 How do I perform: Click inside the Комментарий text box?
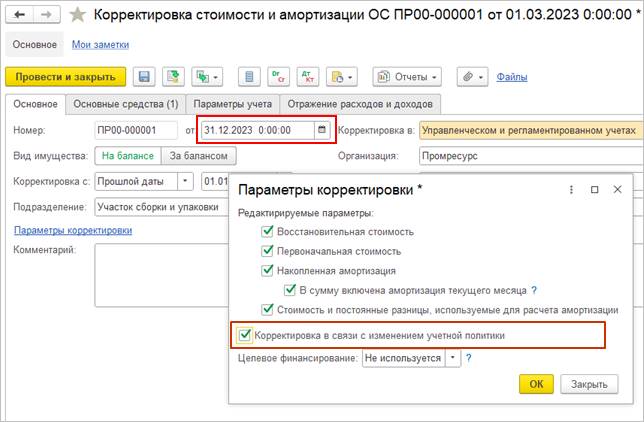tap(162, 275)
